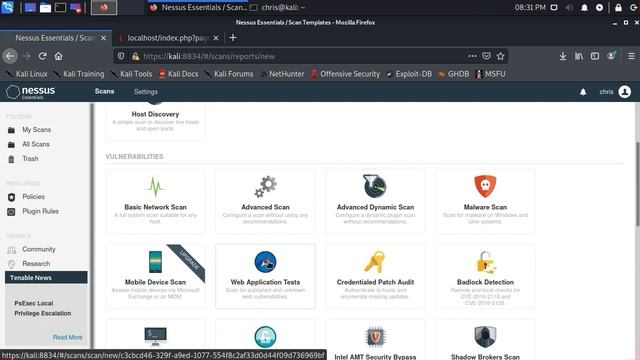The image size is (640, 360).
Task: Open a new browser tab with plus button
Action: (x=233, y=38)
